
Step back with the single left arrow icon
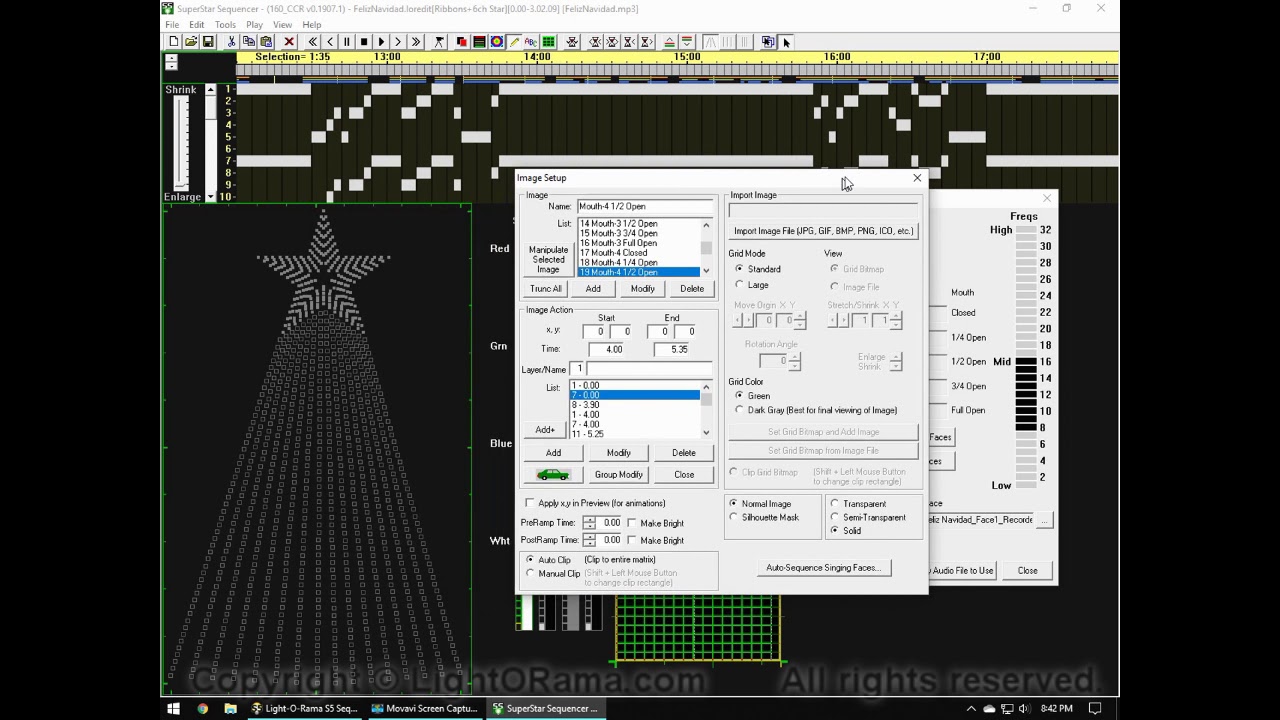[330, 42]
